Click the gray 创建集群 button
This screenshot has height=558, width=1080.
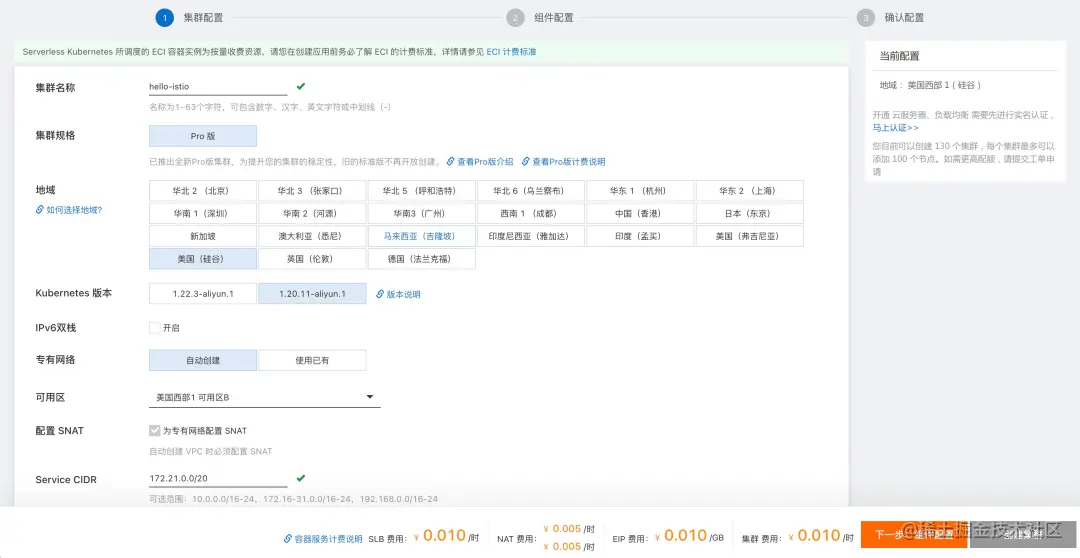1023,535
